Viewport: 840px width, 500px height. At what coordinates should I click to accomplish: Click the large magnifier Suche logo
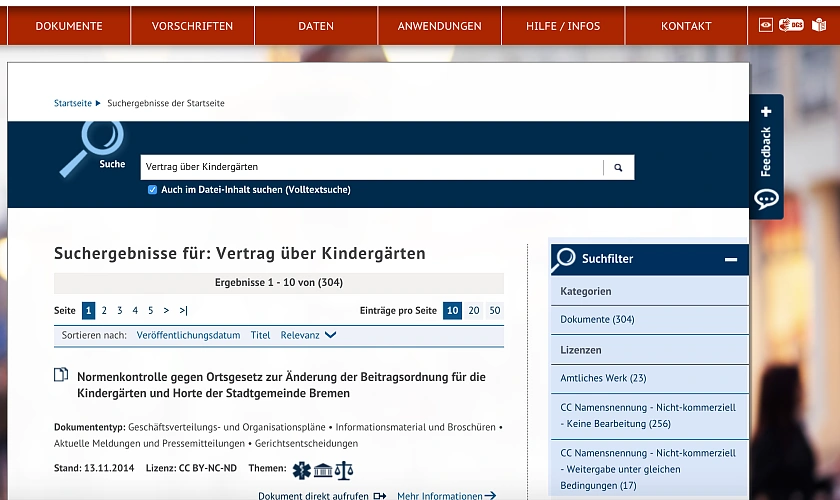(x=92, y=148)
